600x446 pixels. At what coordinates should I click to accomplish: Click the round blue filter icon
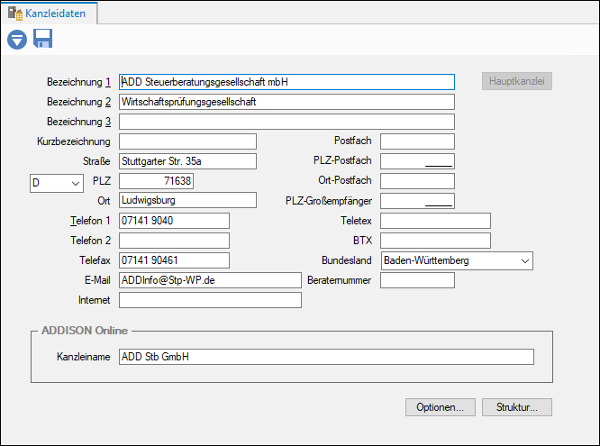[x=17, y=39]
